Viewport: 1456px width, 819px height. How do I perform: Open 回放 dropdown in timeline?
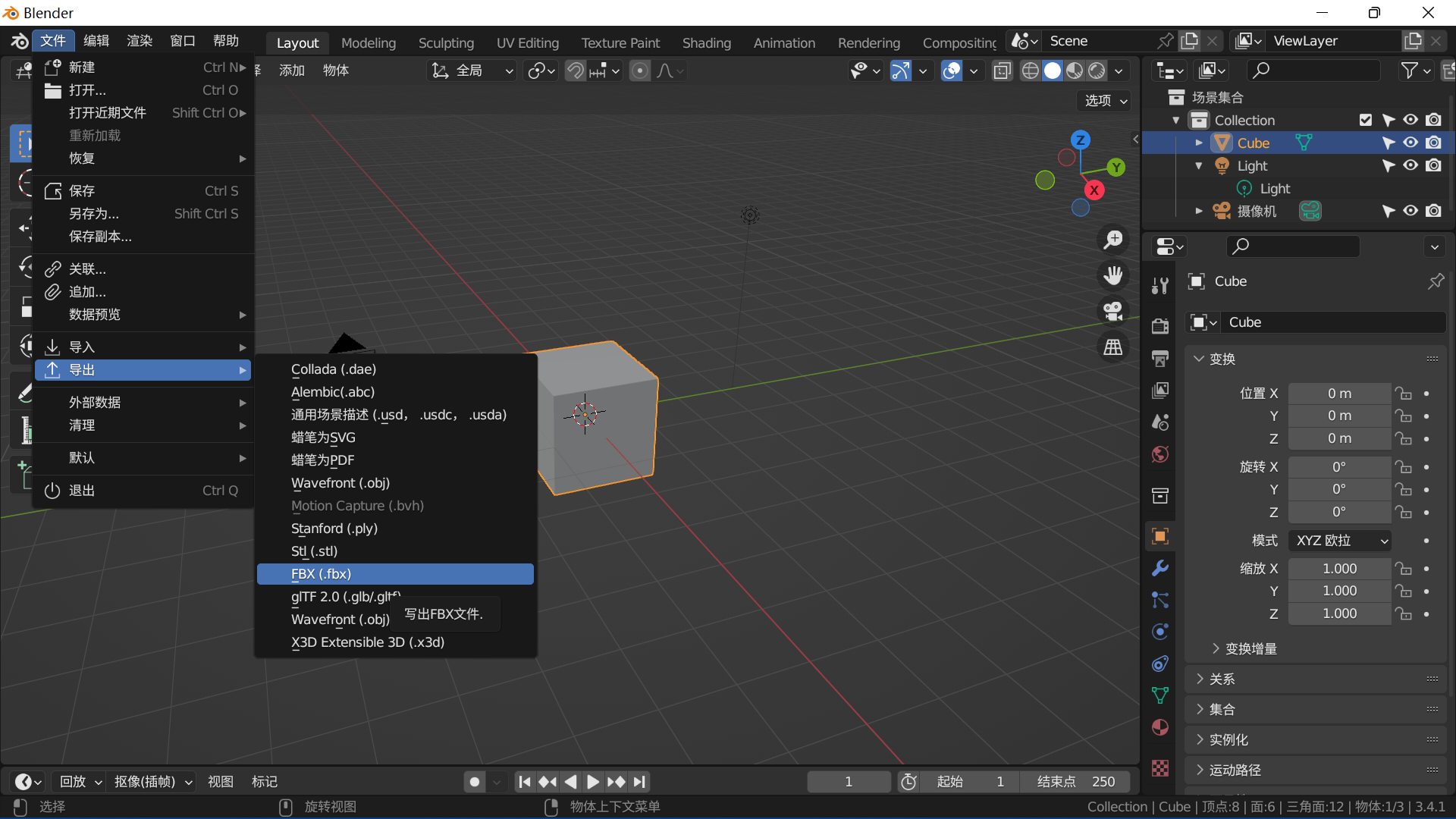tap(80, 781)
